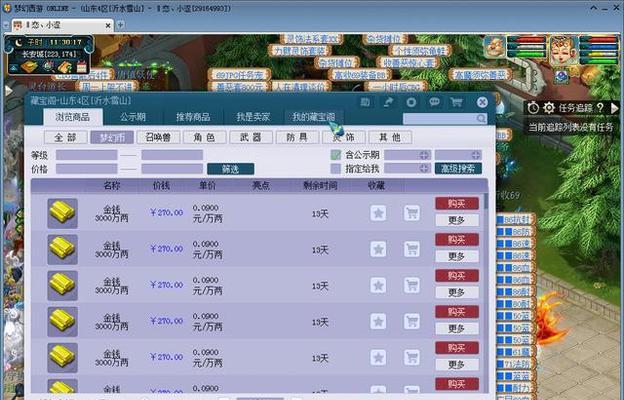Screen dimensions: 624x400
Task: Uncheck the 含公示期 checkbox
Action: 336,155
